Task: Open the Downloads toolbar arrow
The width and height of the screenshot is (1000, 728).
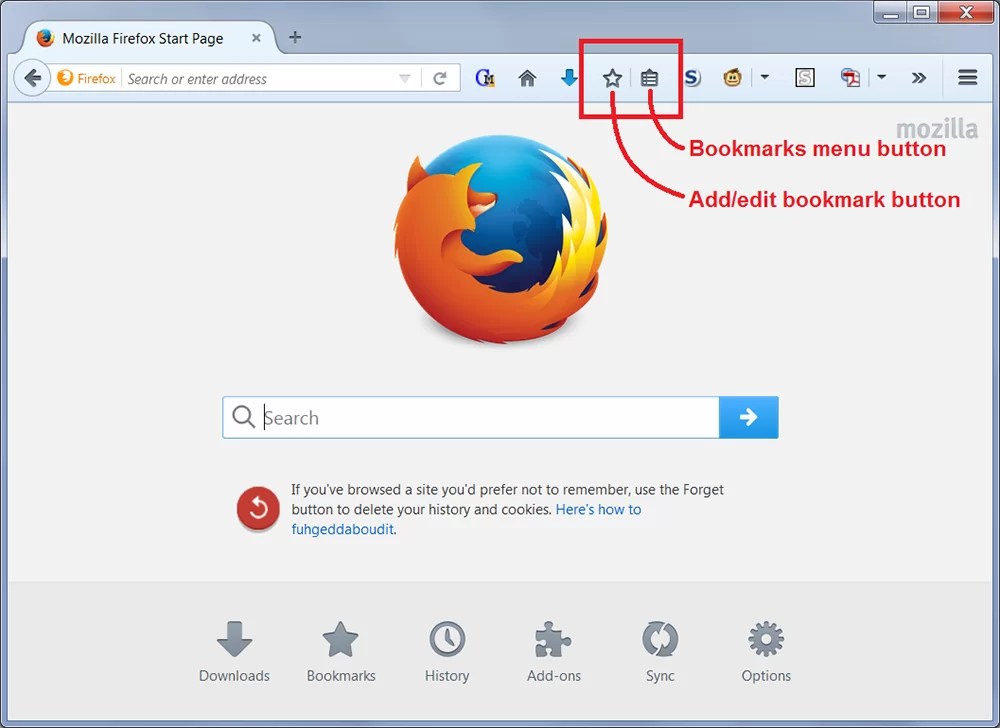Action: tap(569, 78)
